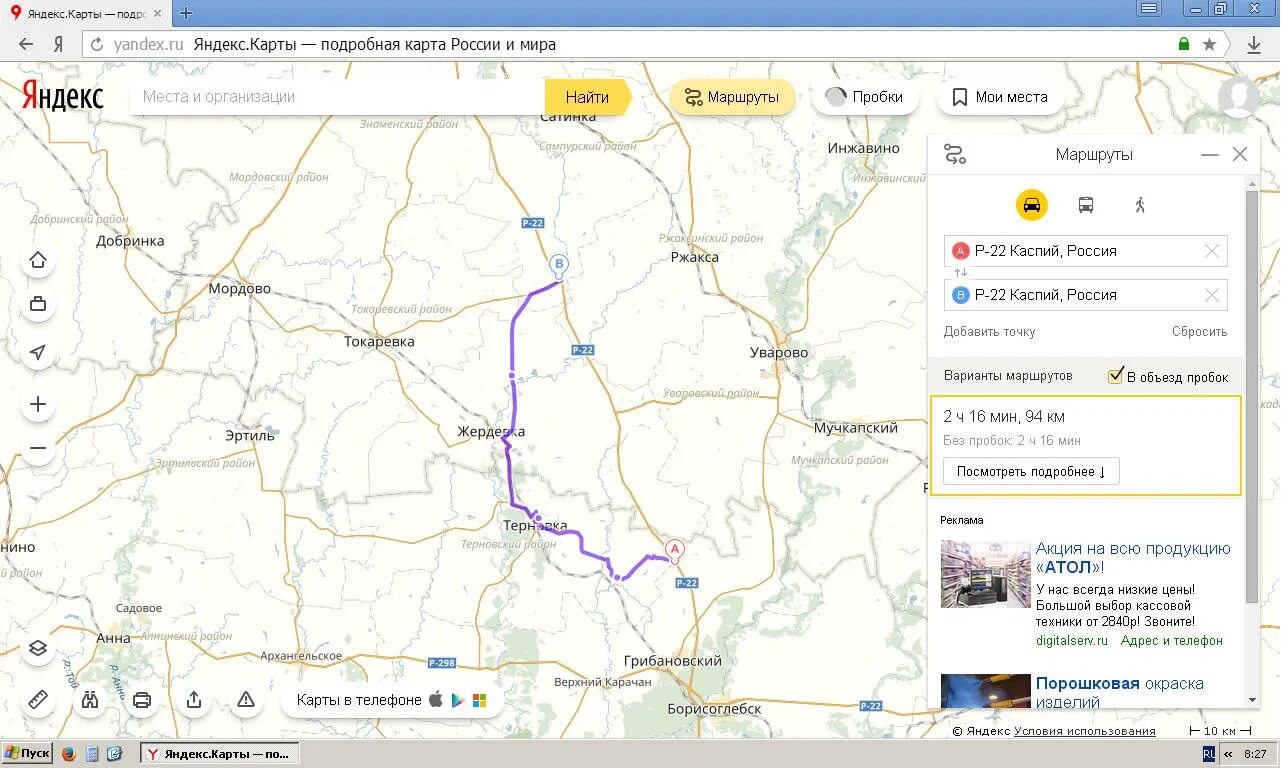Open Google Play maps link
The image size is (1282, 768).
point(457,700)
